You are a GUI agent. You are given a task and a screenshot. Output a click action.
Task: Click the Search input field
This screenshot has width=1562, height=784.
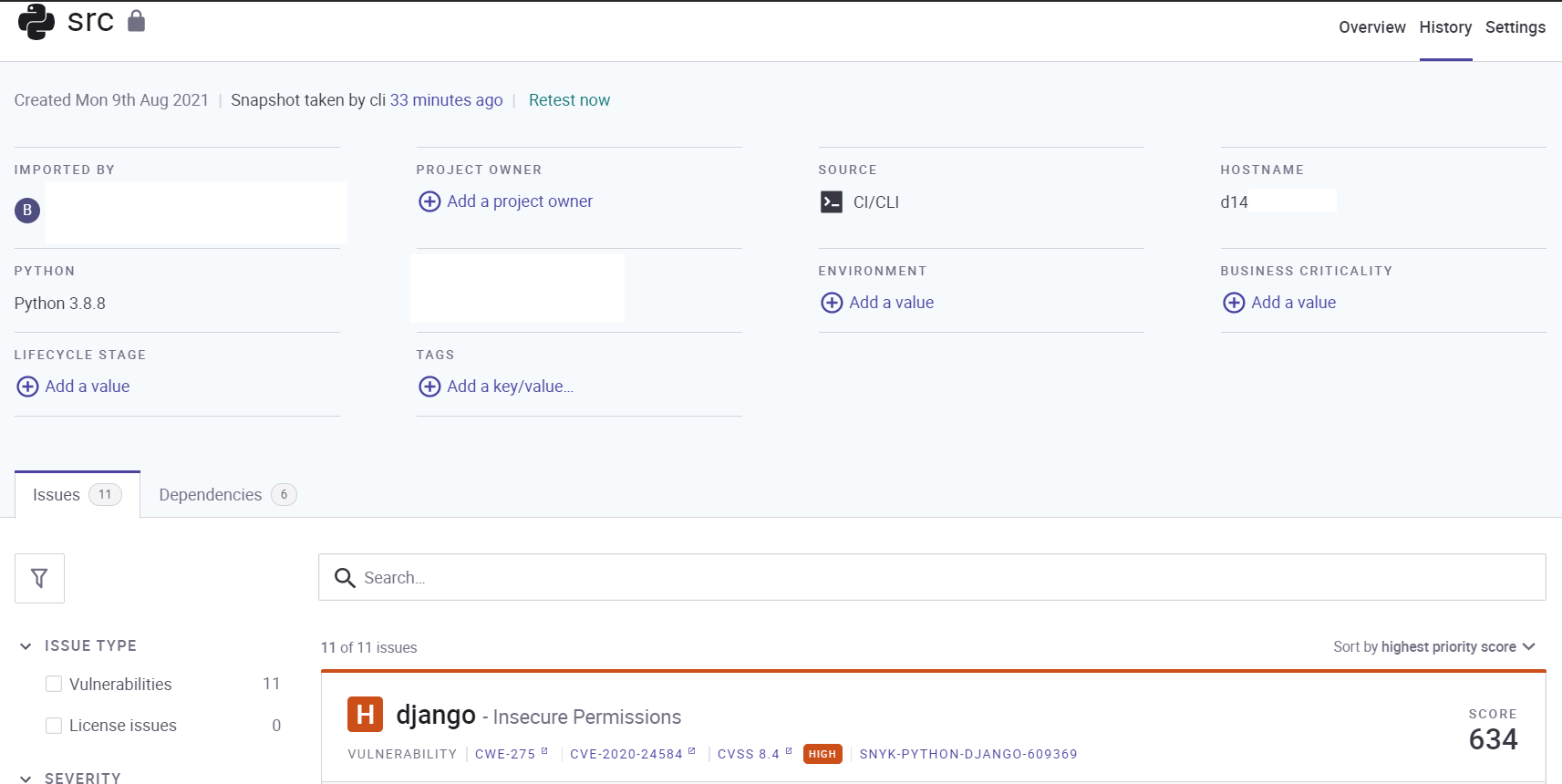pyautogui.click(x=932, y=577)
